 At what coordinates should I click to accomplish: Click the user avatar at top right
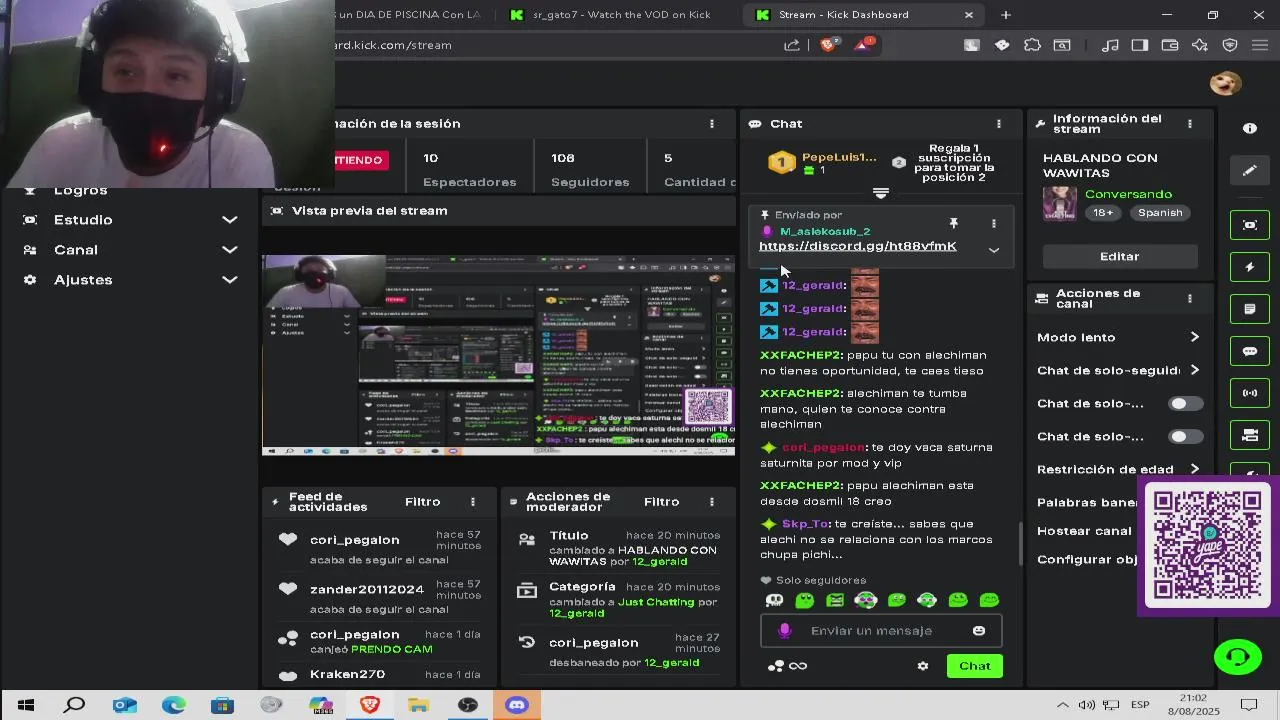[x=1225, y=84]
